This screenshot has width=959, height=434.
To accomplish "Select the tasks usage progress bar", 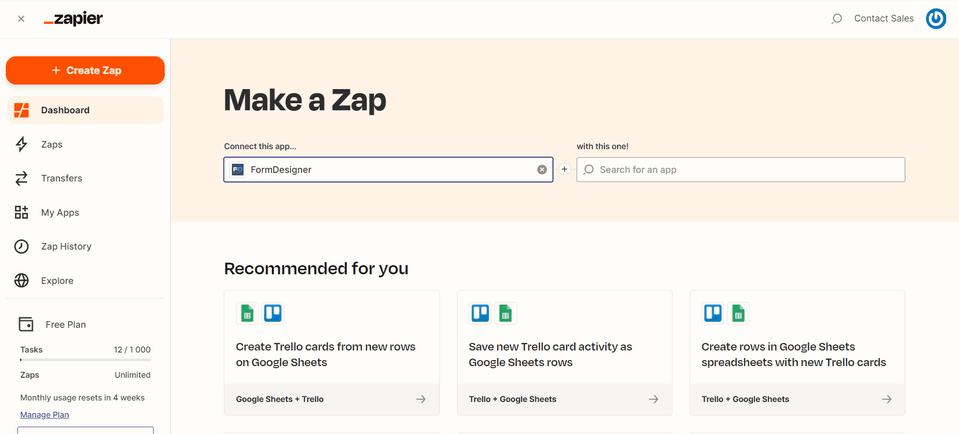I will point(85,360).
